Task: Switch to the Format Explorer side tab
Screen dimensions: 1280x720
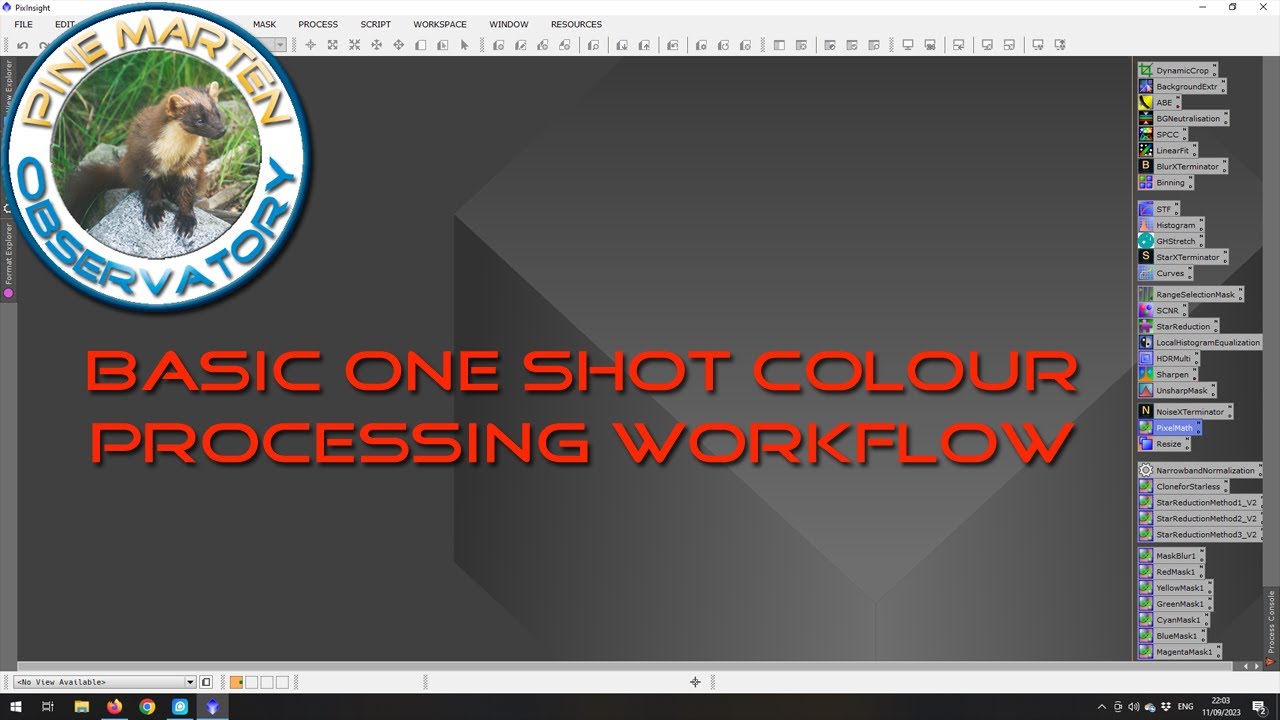Action: tap(9, 260)
